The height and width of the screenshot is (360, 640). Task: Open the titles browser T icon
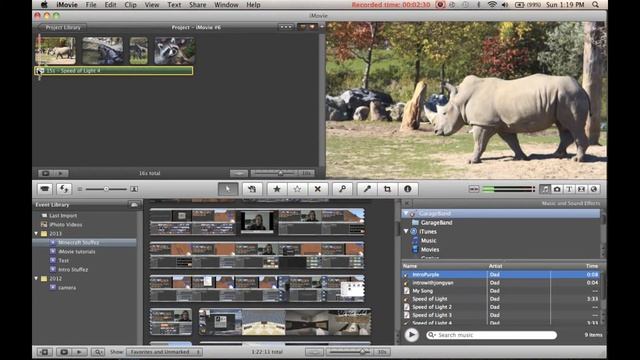[x=569, y=189]
